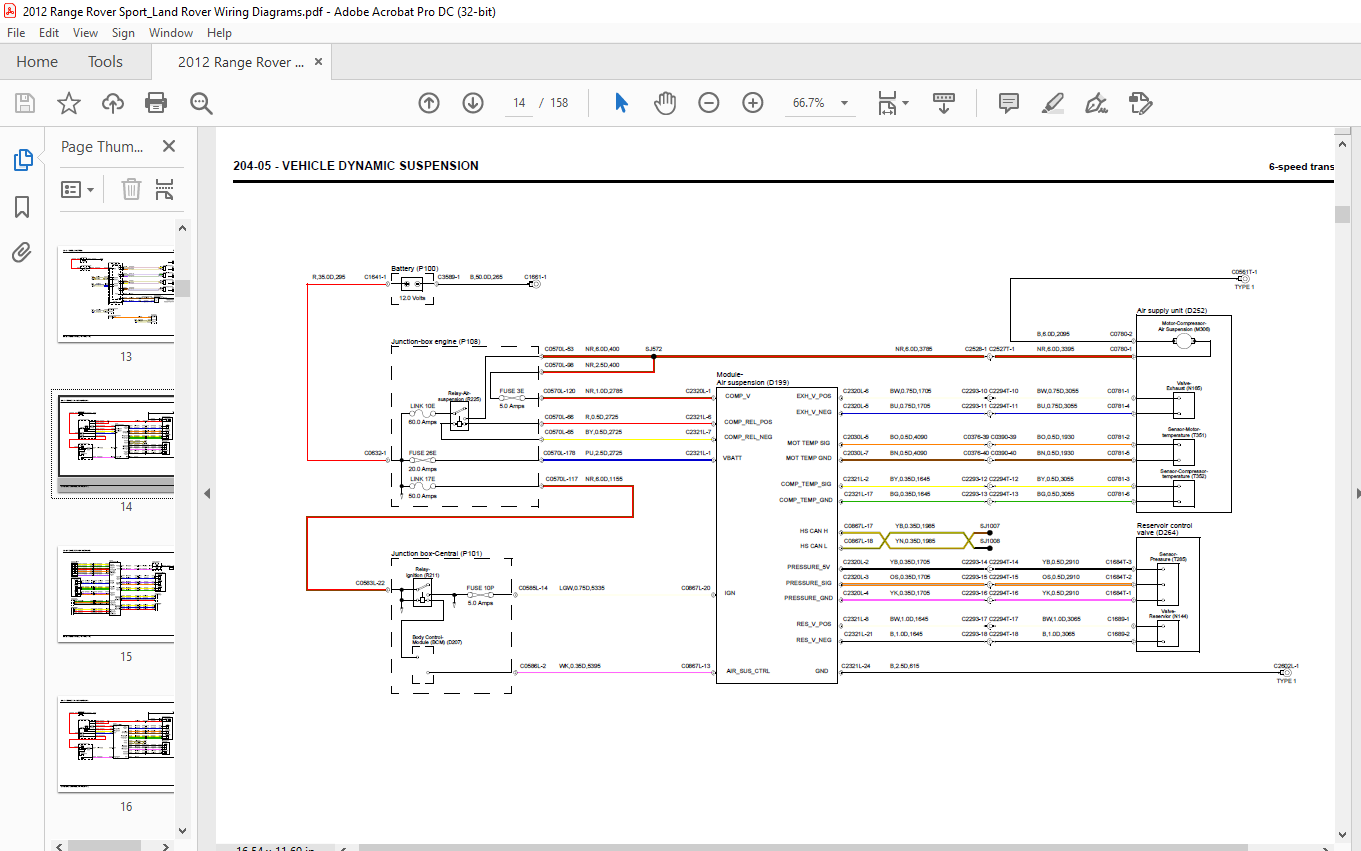The width and height of the screenshot is (1361, 851).
Task: Zoom in with plus button
Action: tap(753, 103)
